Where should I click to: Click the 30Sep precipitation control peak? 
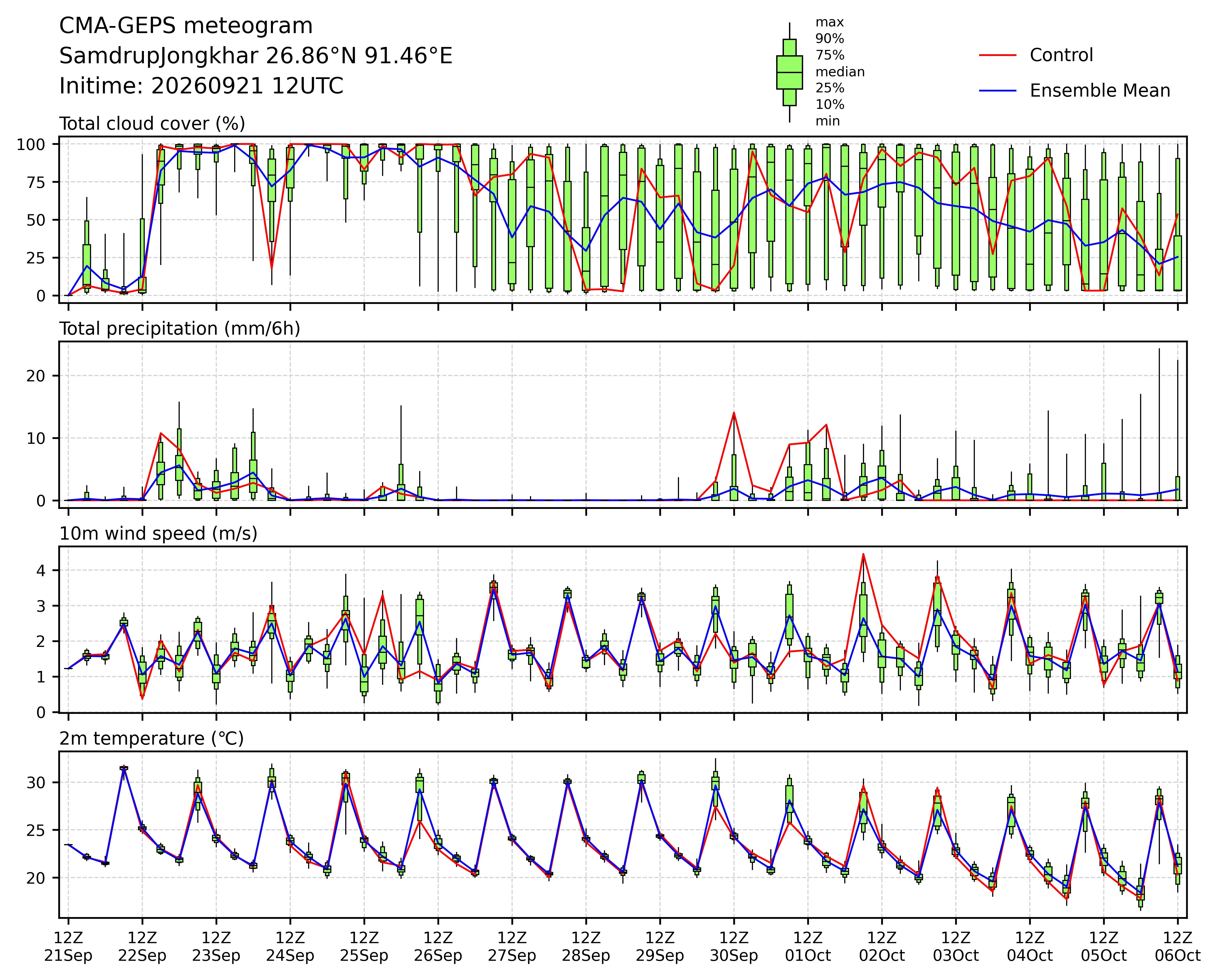click(733, 412)
